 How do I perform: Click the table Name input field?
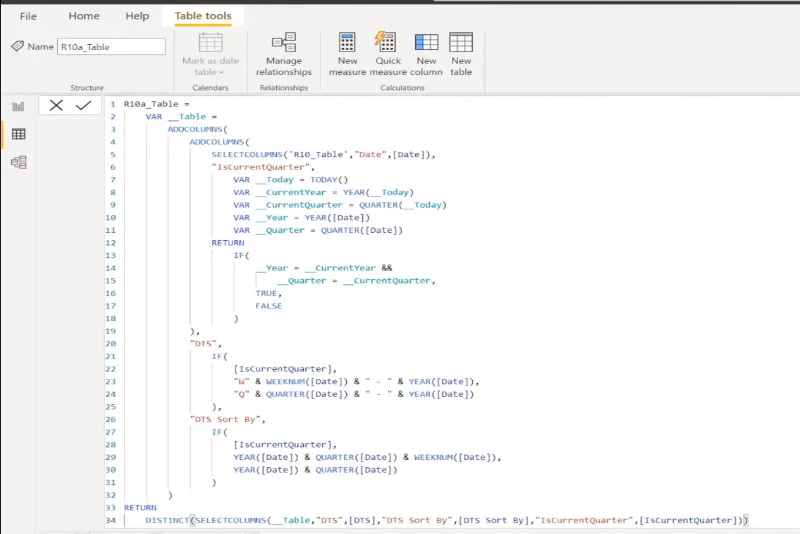[x=111, y=47]
